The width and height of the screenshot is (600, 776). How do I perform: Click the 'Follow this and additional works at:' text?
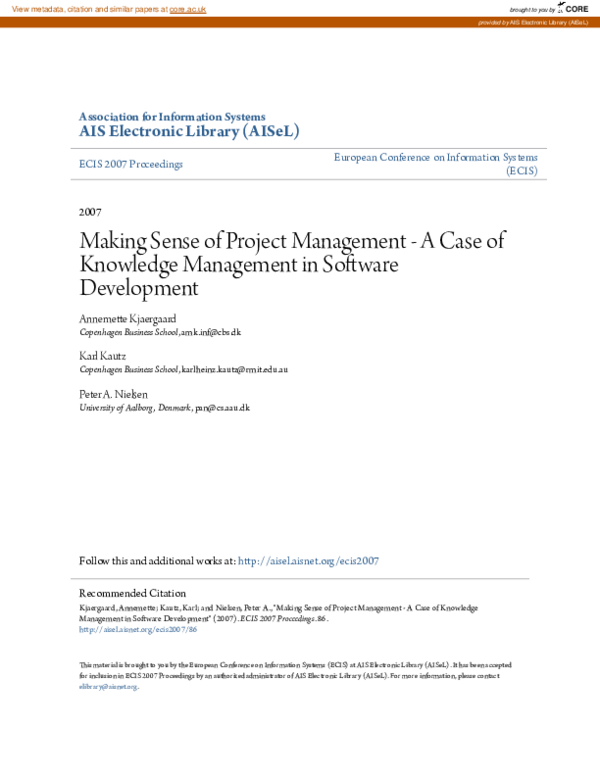click(157, 561)
